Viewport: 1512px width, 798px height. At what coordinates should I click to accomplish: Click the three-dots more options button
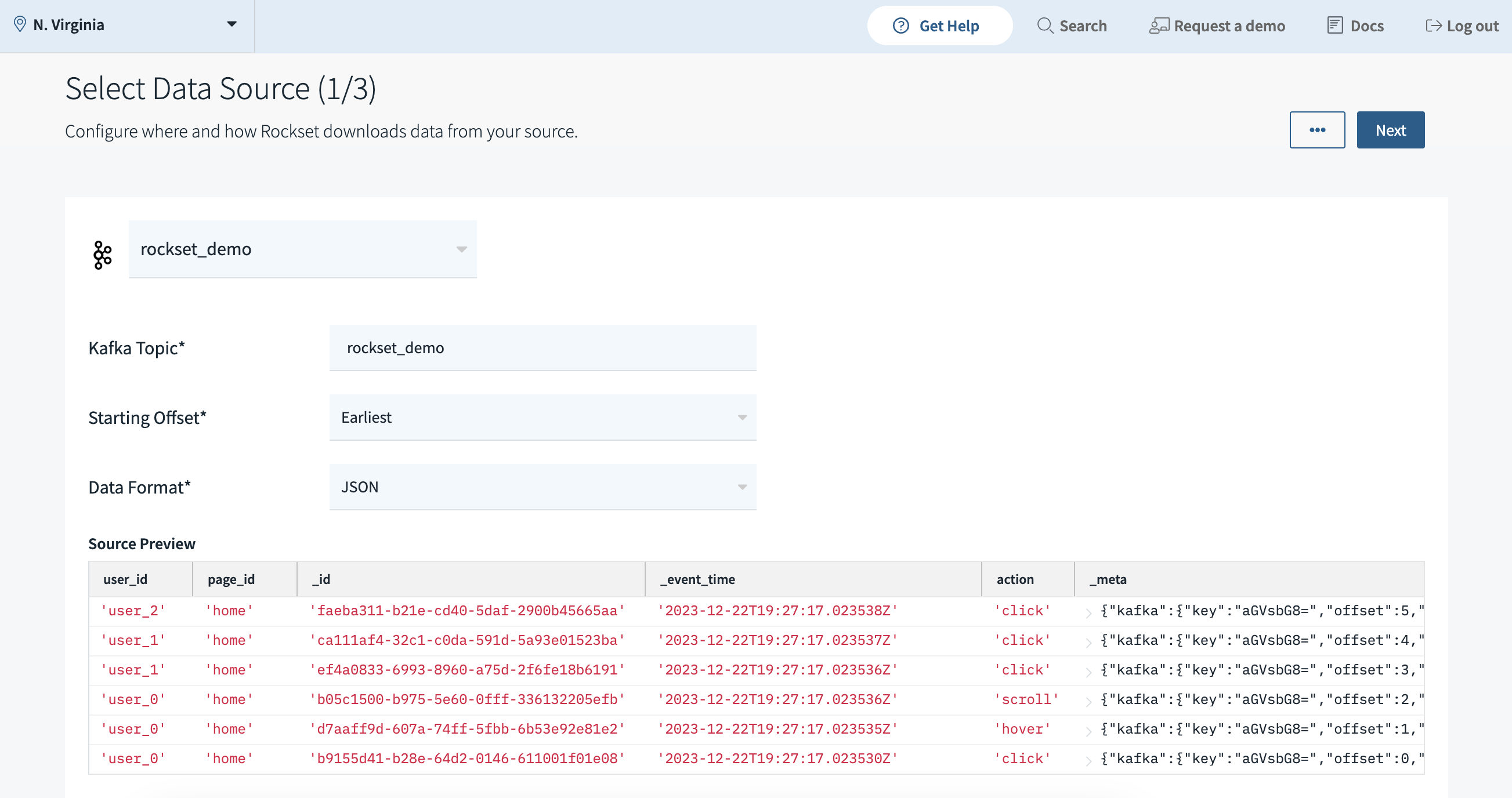pos(1316,130)
